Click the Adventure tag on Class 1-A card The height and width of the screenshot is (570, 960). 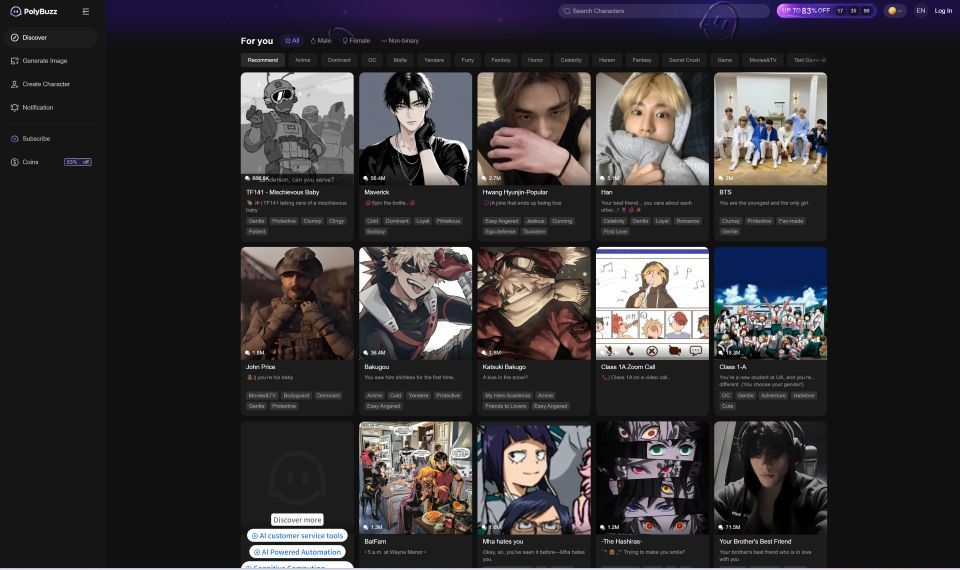[773, 396]
